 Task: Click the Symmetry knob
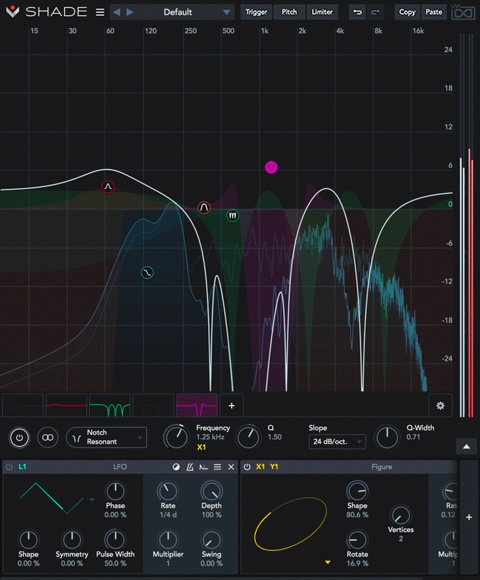coord(72,540)
